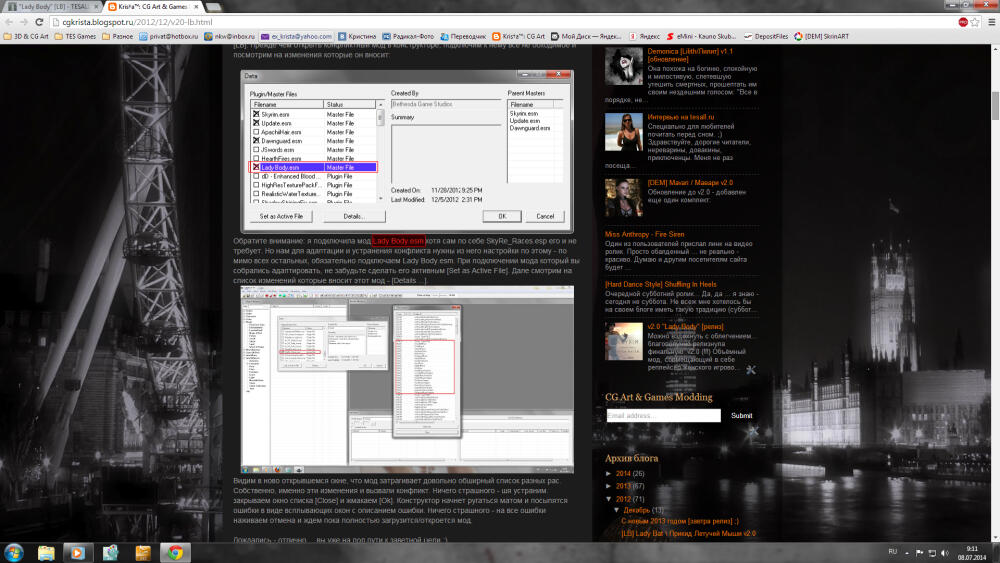Open С новым 2013 годом post link
The width and height of the screenshot is (1000, 563).
680,522
